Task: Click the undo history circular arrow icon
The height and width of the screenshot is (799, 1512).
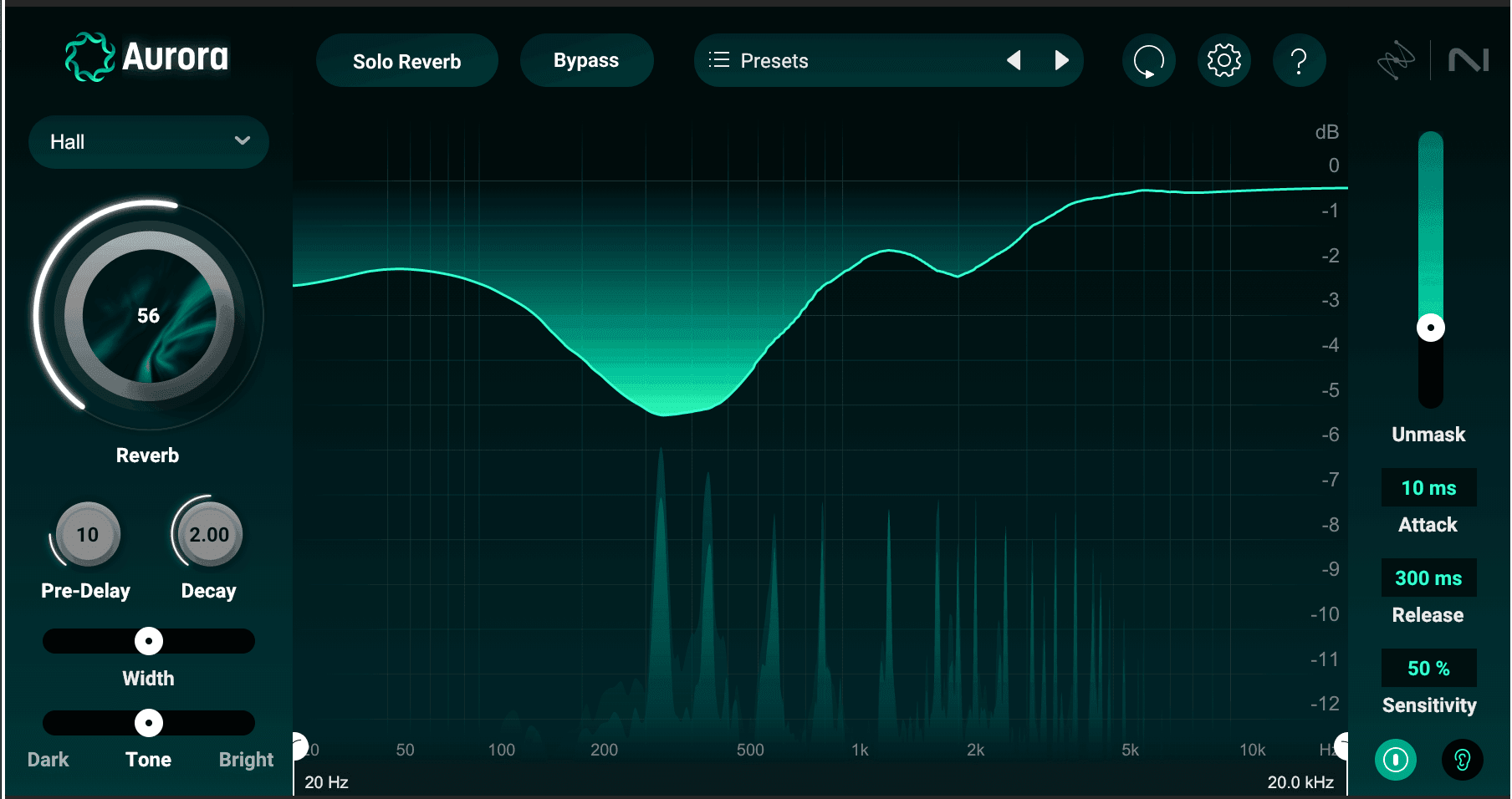Action: click(1149, 60)
